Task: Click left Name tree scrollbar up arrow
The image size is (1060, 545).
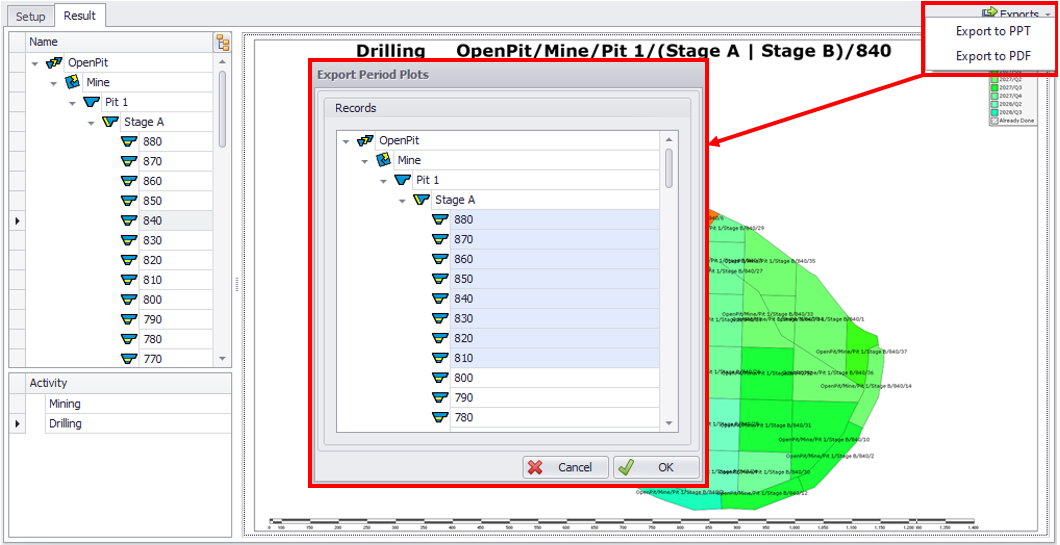Action: point(222,62)
